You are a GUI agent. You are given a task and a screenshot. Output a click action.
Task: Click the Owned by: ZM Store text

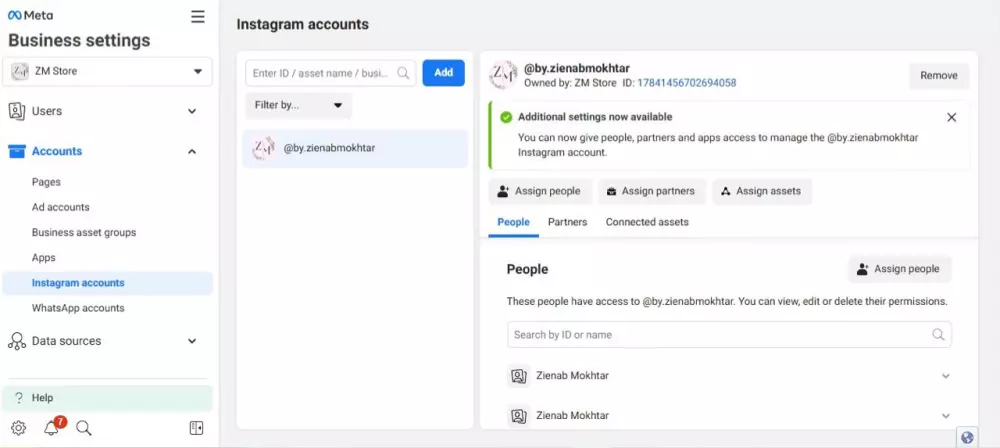click(x=570, y=83)
